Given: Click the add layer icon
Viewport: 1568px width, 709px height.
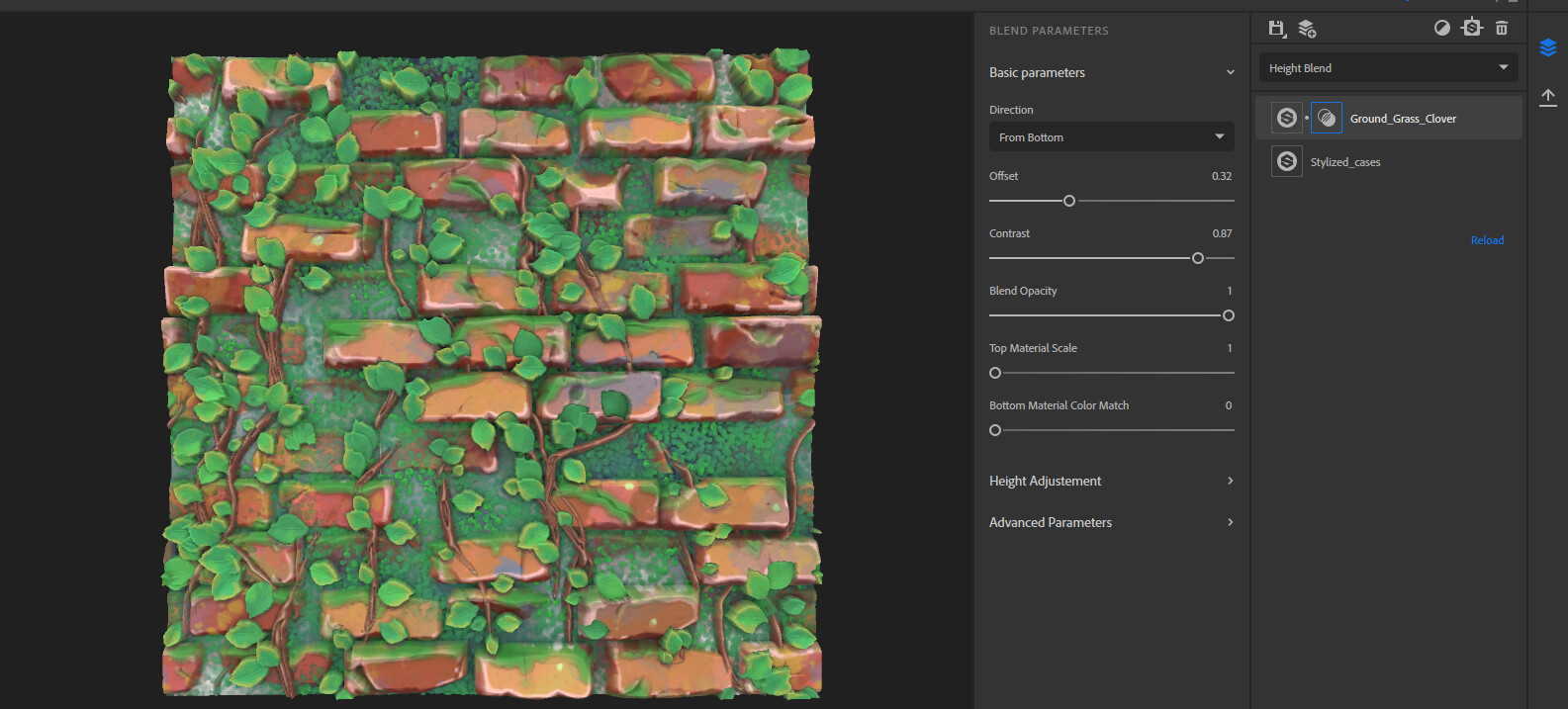Looking at the screenshot, I should click(x=1307, y=29).
